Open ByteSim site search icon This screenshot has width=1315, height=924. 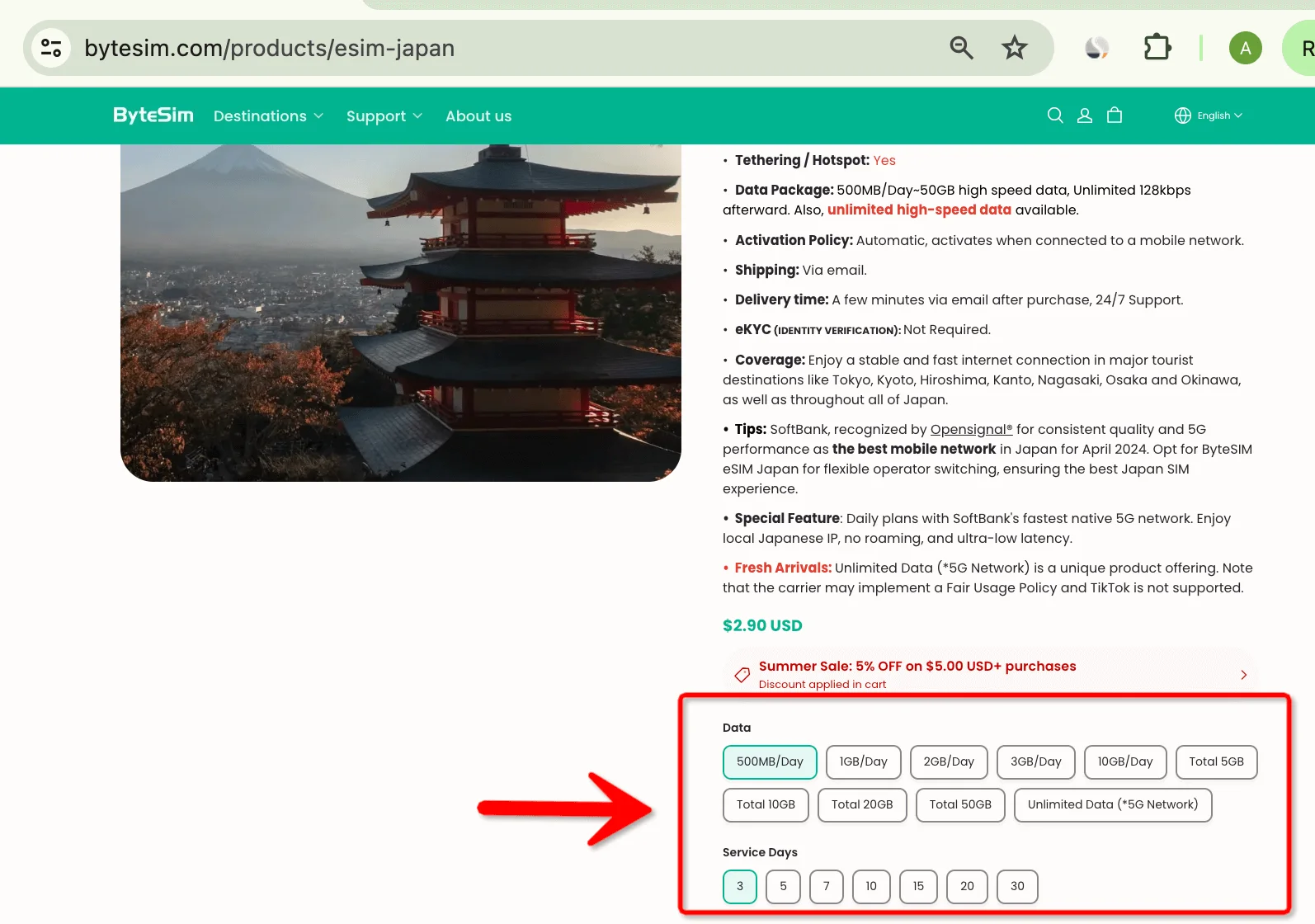click(1054, 115)
